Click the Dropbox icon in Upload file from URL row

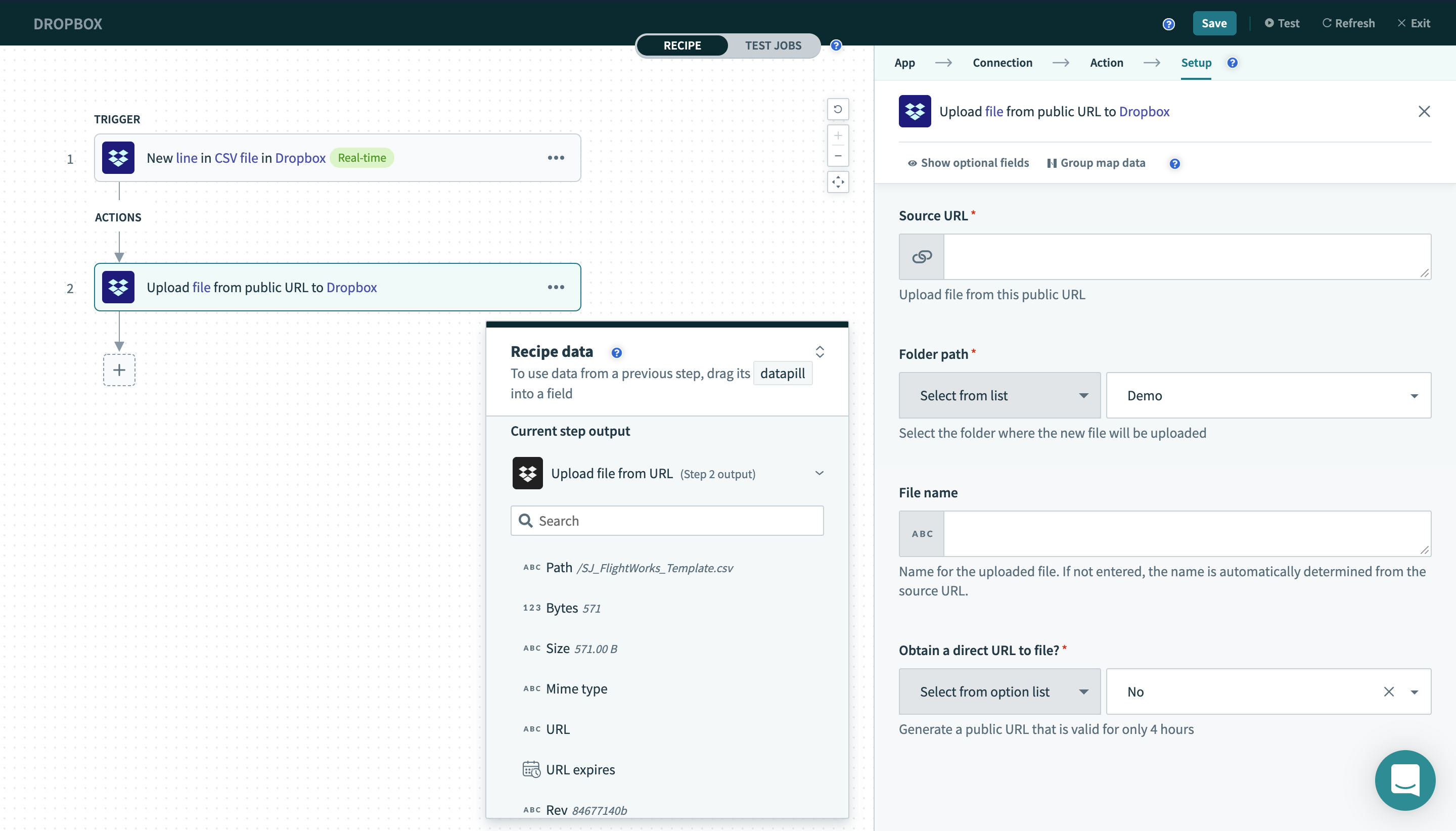tap(527, 472)
